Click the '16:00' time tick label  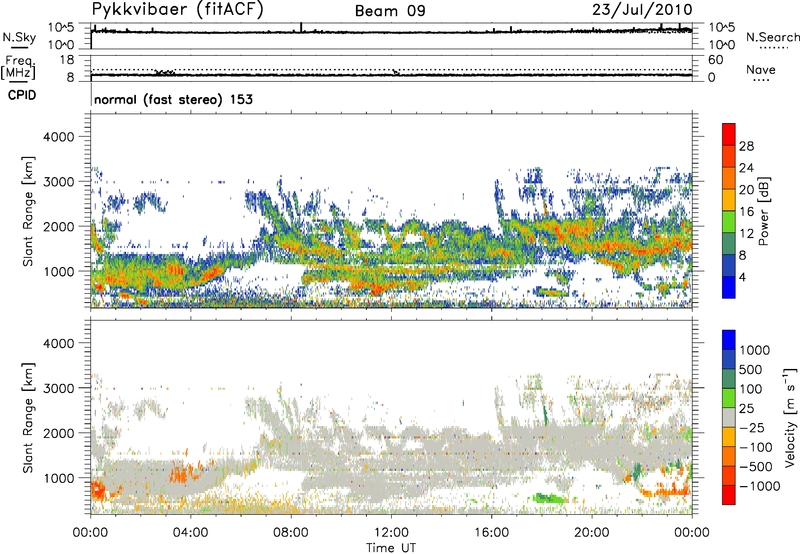click(x=491, y=533)
